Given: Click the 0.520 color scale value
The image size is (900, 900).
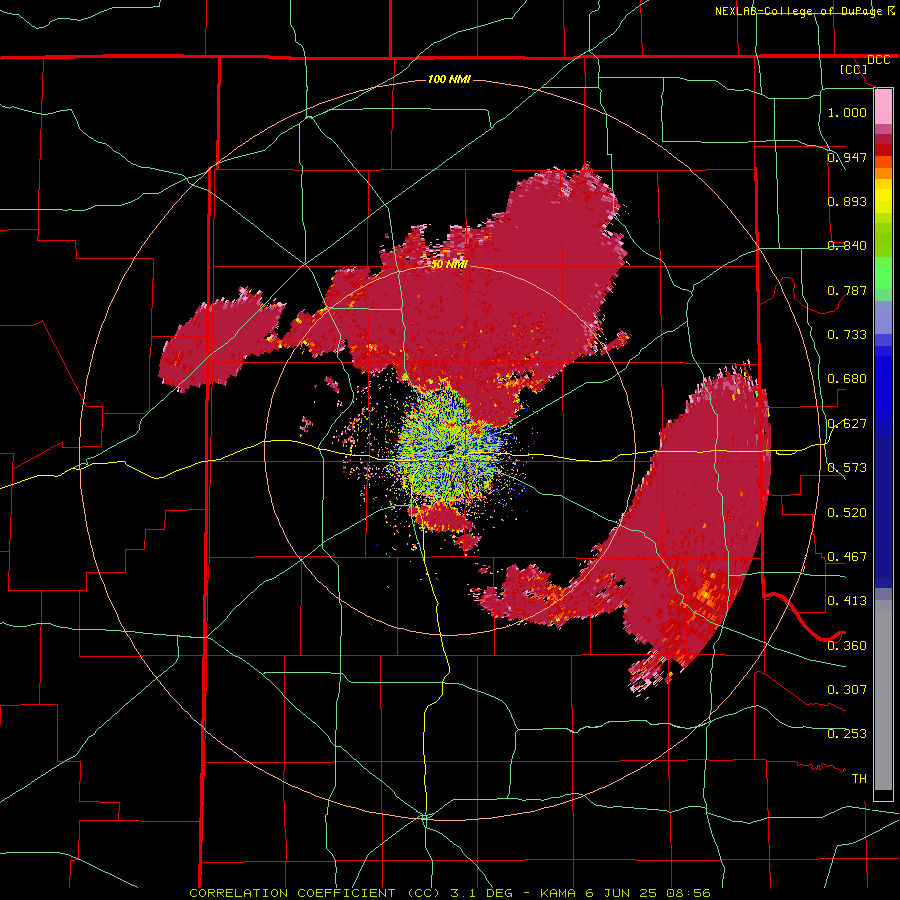Looking at the screenshot, I should click(x=847, y=513).
